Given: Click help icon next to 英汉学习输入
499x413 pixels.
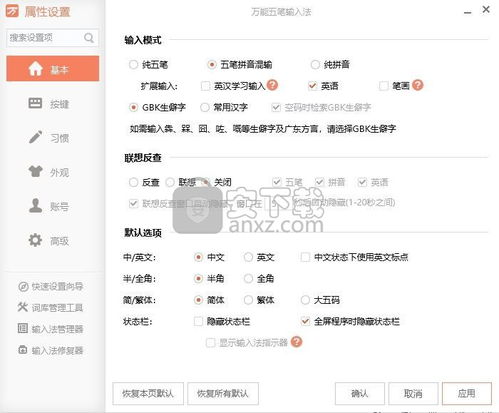Looking at the screenshot, I should point(272,85).
